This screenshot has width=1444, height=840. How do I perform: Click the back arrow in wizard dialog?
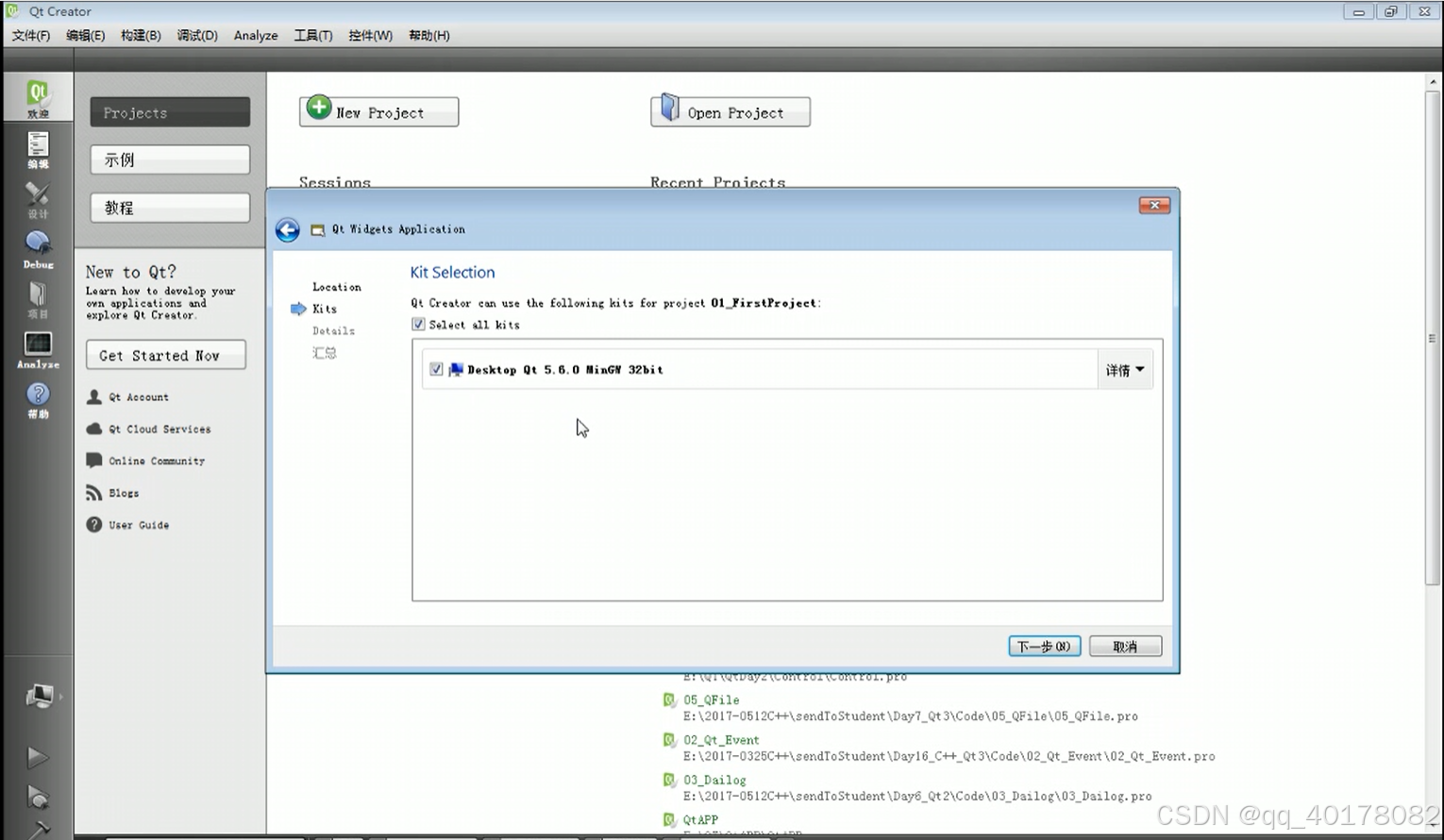point(288,229)
